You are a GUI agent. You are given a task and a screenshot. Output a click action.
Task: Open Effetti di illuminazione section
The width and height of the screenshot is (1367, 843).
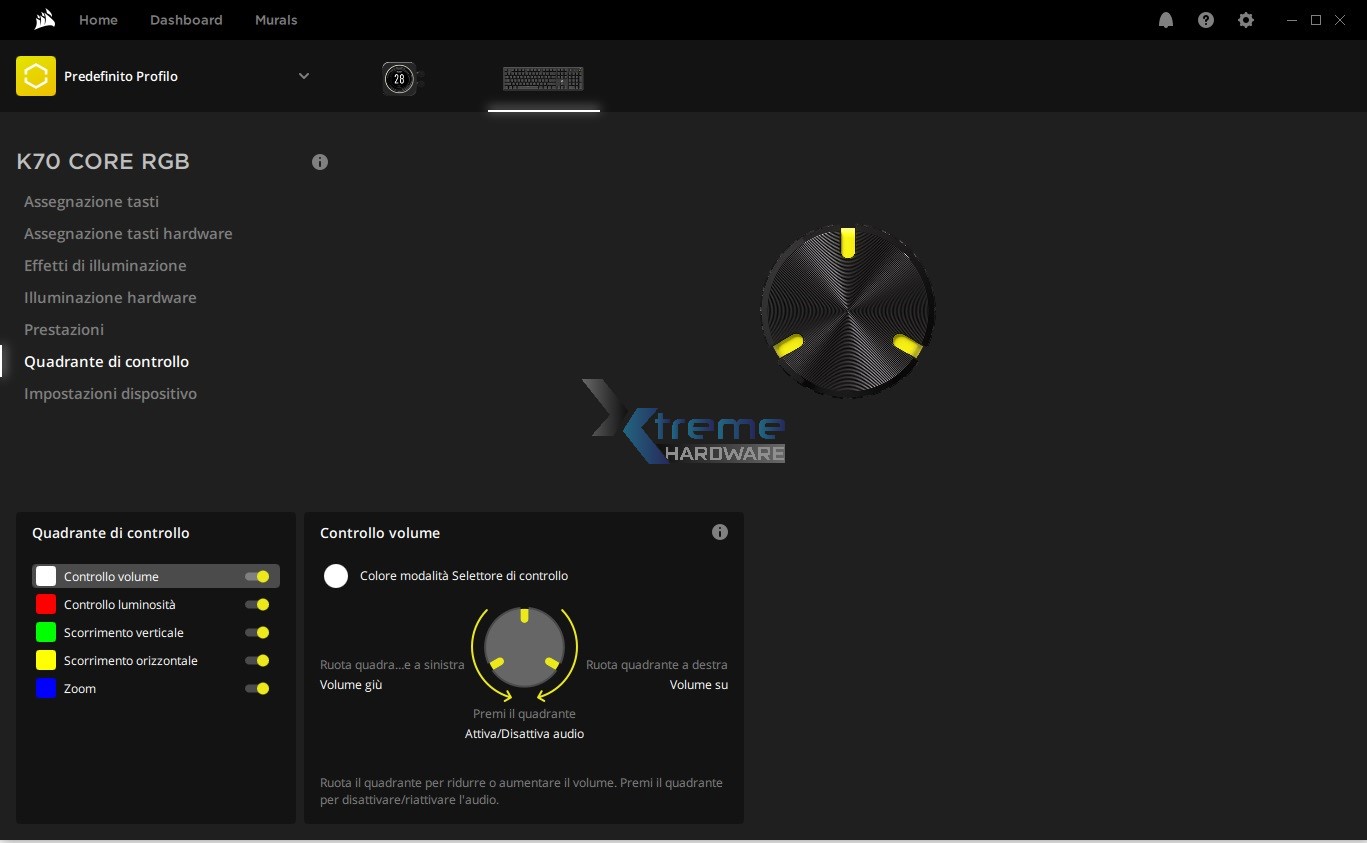(105, 266)
